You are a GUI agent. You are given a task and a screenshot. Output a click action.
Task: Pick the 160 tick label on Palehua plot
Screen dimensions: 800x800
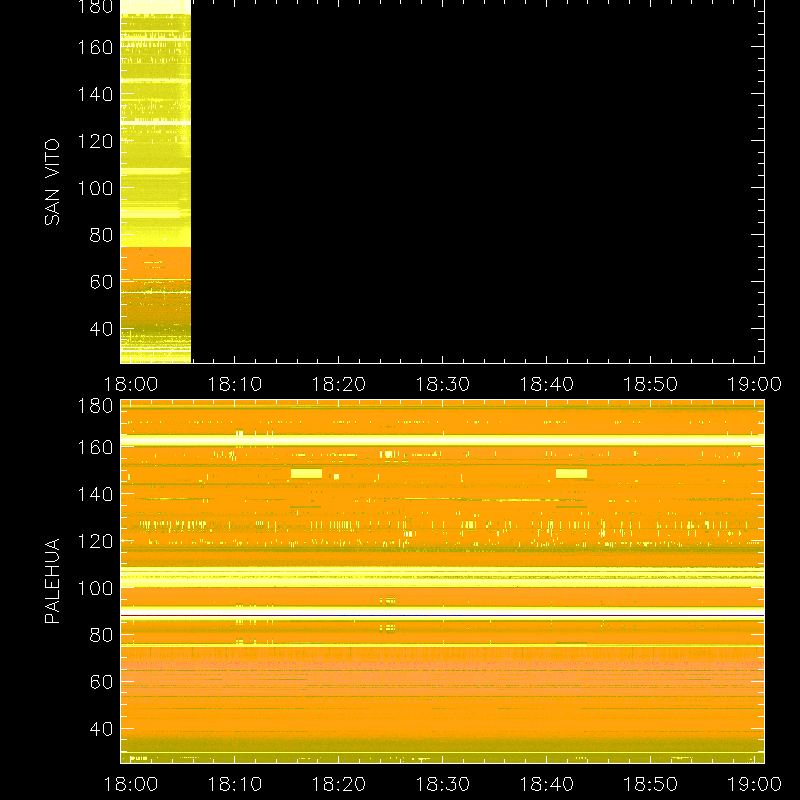tap(95, 447)
